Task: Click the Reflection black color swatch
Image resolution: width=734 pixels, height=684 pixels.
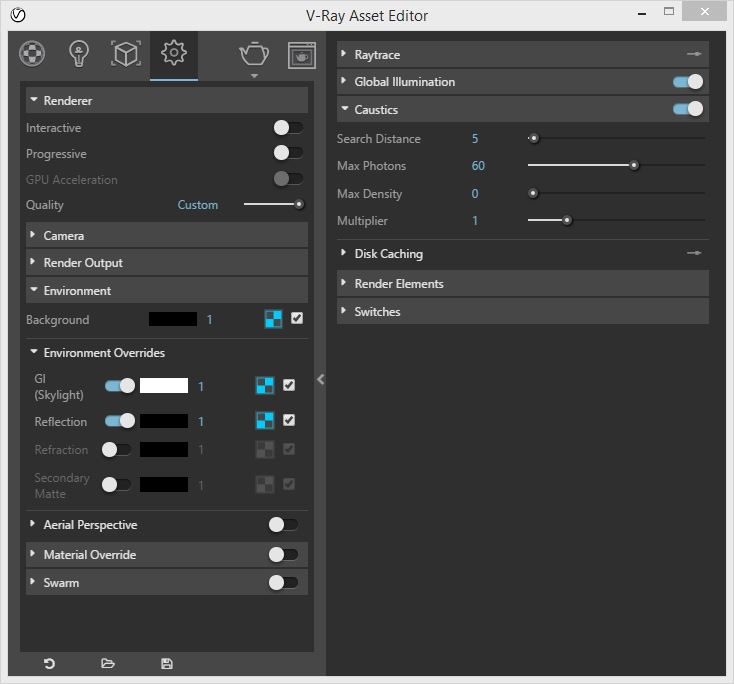Action: [x=164, y=421]
